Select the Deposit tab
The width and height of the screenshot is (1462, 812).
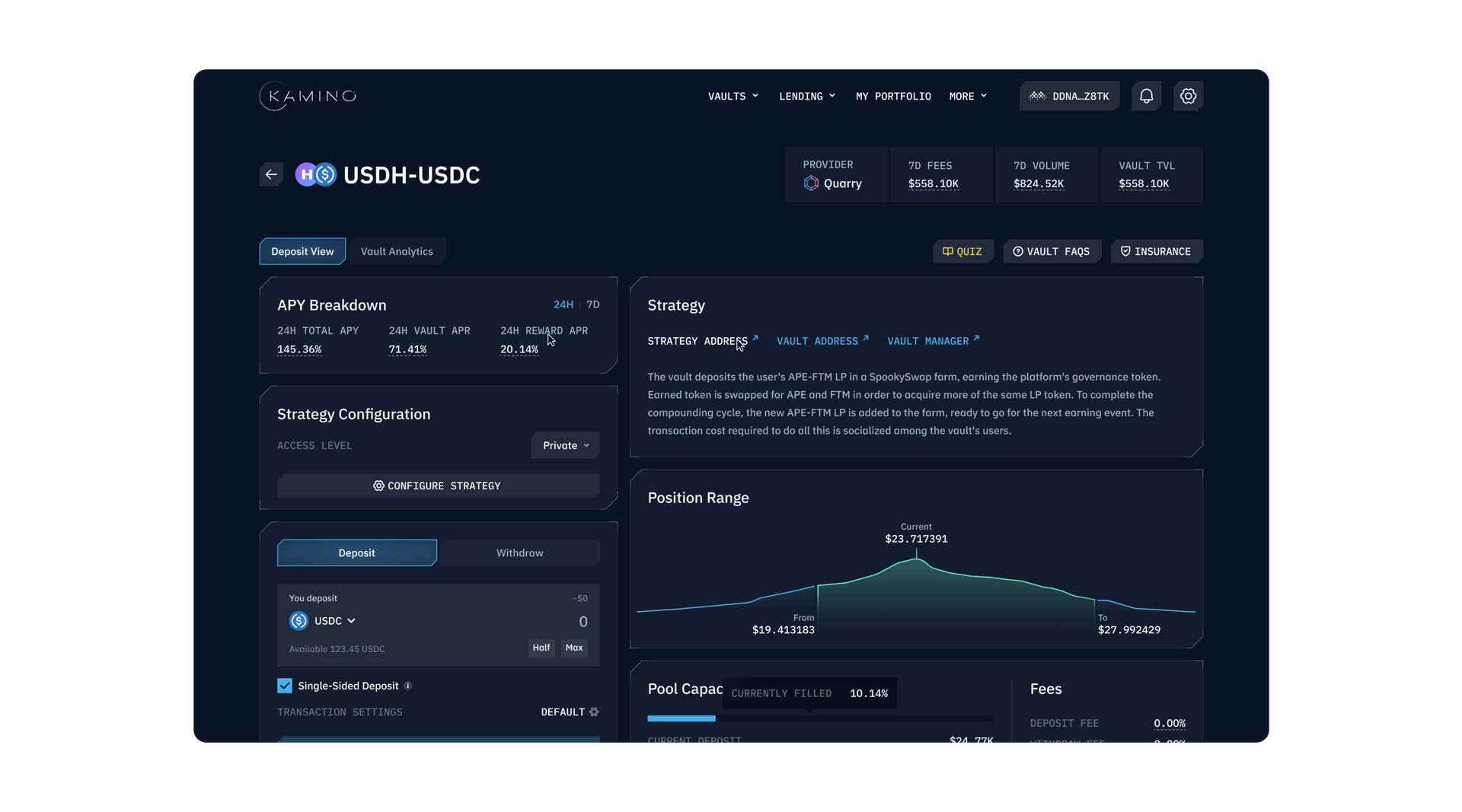point(356,552)
